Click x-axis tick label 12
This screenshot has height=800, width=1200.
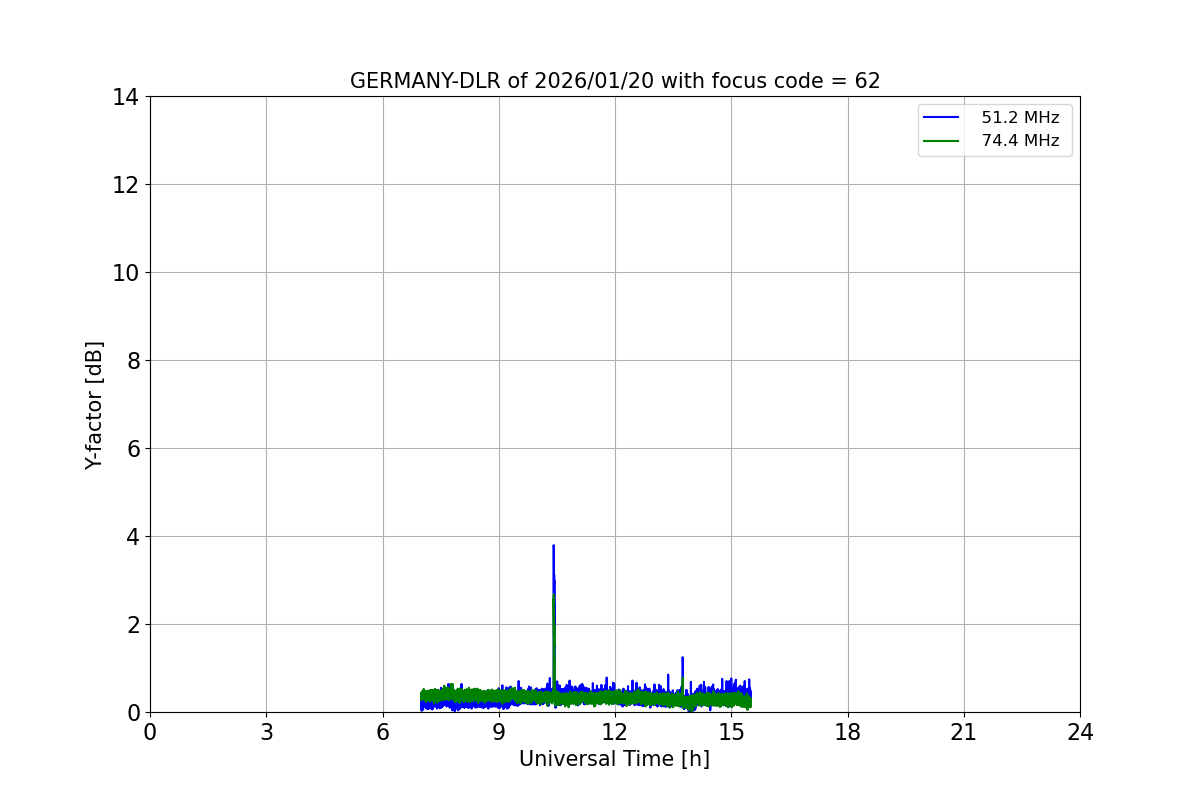point(615,732)
